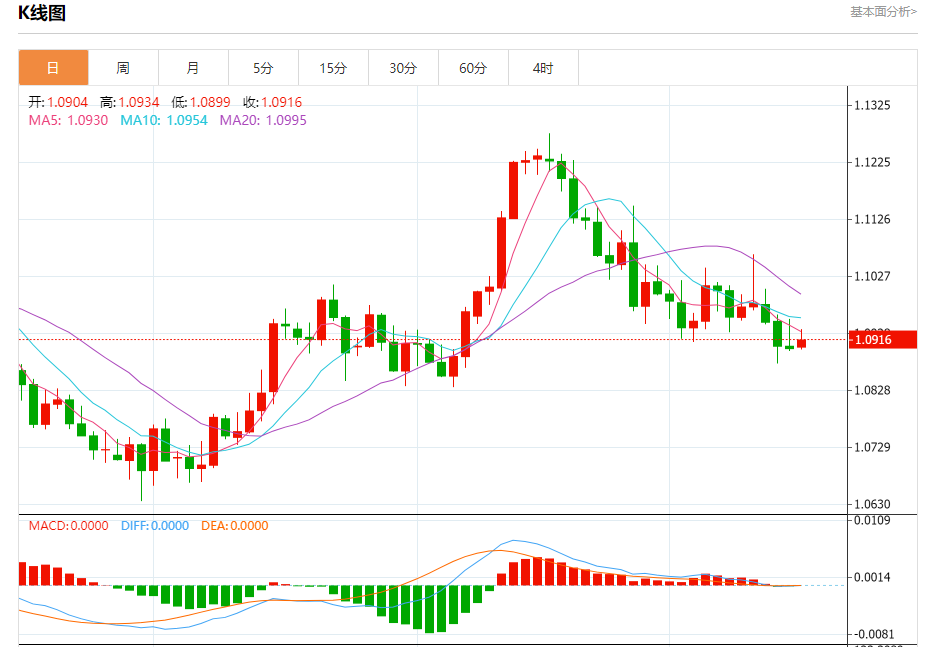Click the K线图 heading
930x647 pixels.
tap(42, 12)
